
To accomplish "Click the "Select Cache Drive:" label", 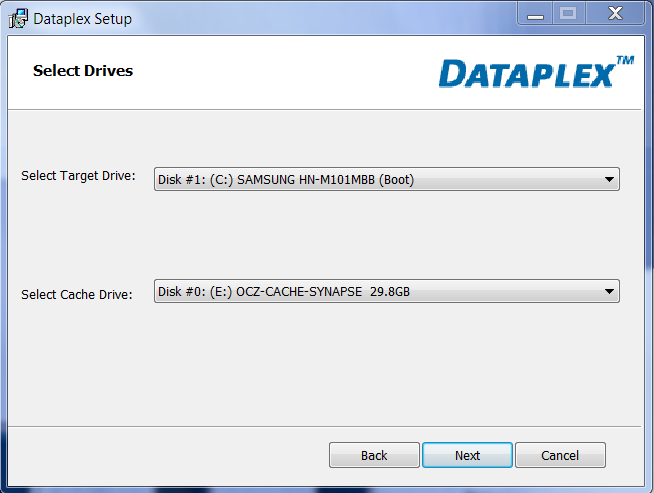I will (77, 294).
